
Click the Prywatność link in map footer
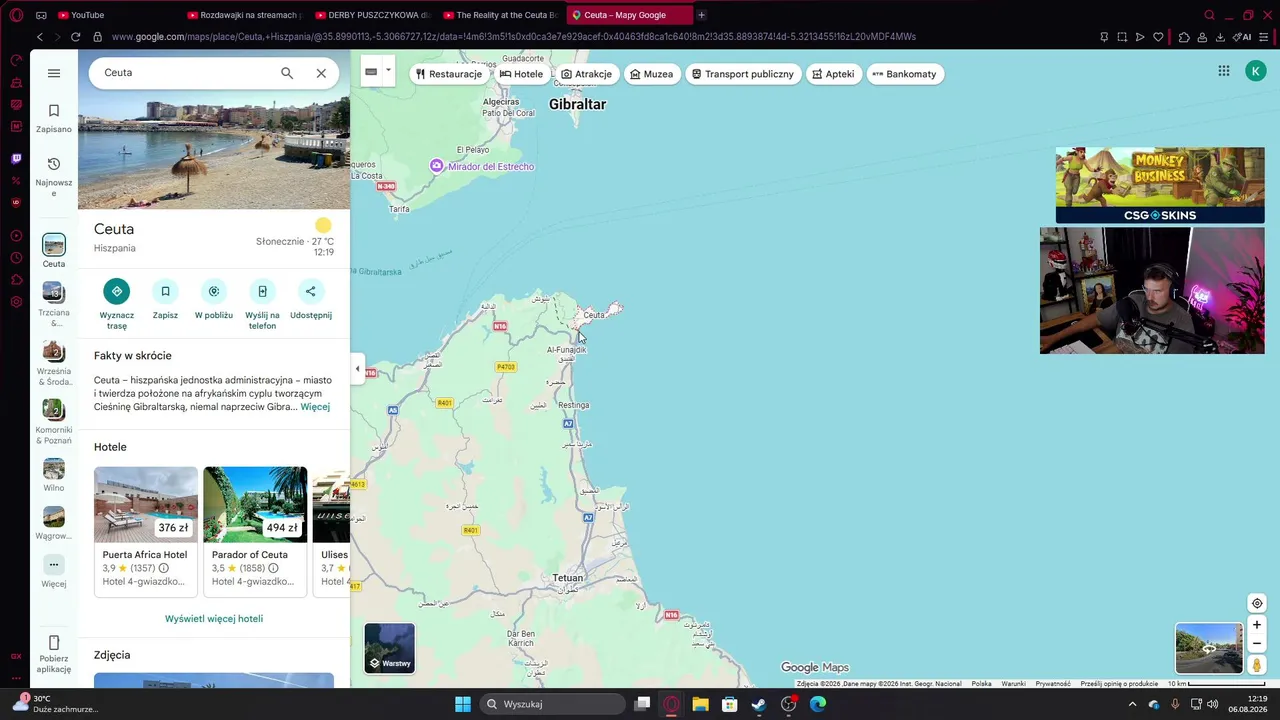1053,684
